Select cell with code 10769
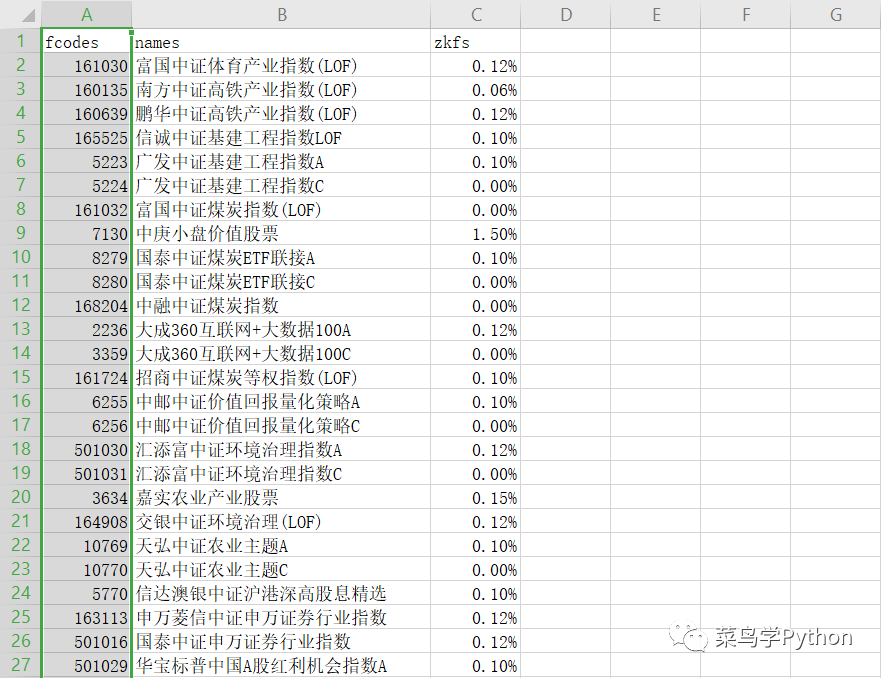Viewport: 881px width, 678px height. tap(87, 546)
